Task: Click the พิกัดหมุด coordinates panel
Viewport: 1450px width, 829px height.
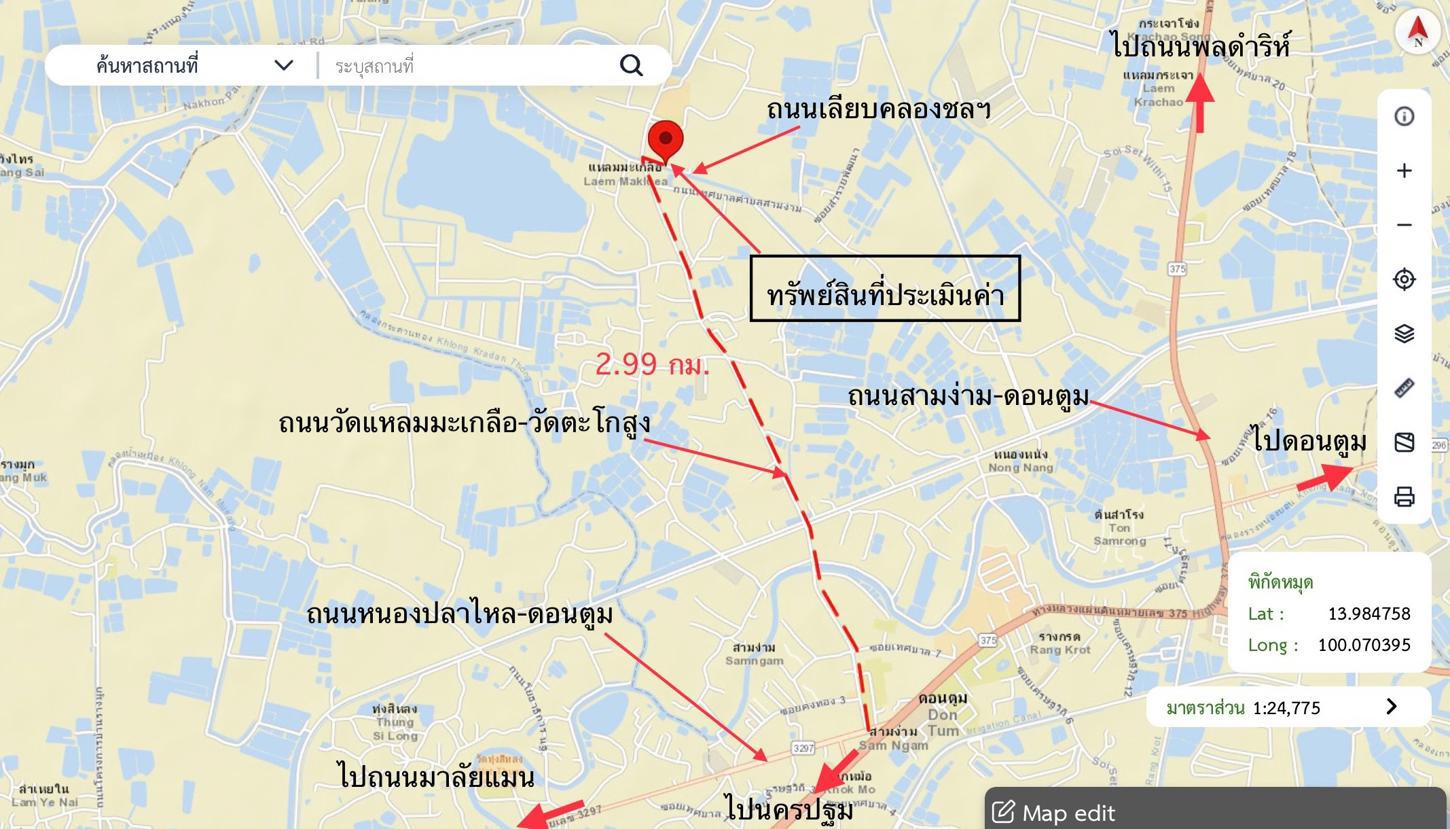Action: 1329,612
